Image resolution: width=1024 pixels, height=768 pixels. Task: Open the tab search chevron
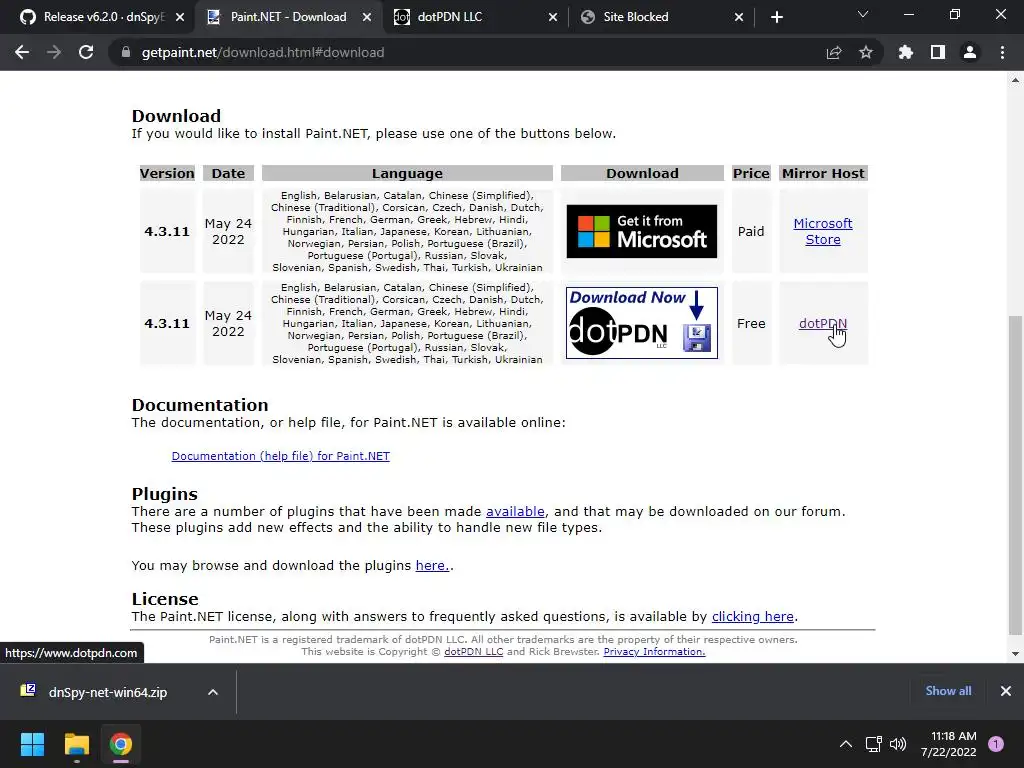[x=863, y=14]
